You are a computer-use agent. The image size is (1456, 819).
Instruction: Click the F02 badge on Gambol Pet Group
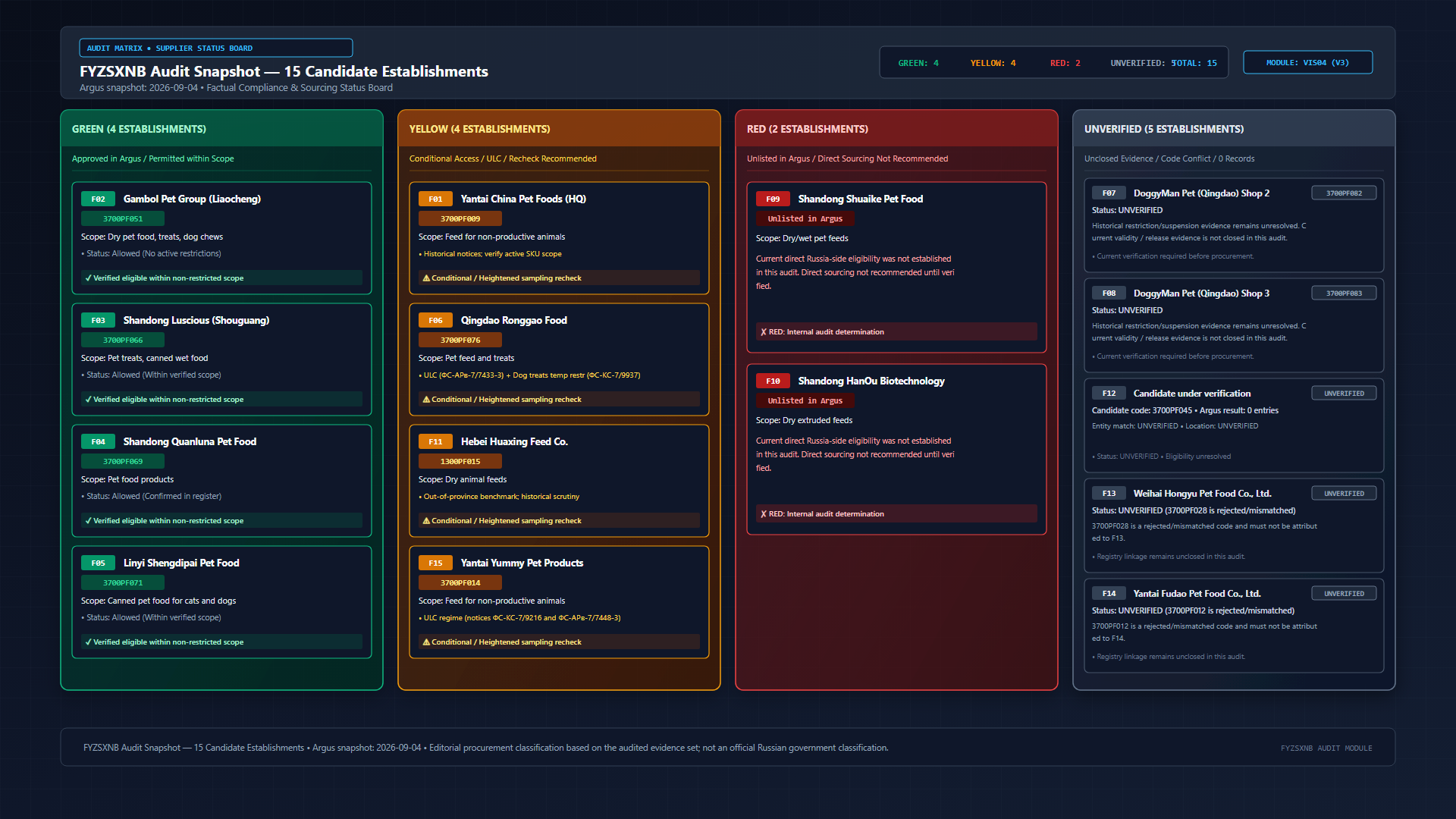98,199
